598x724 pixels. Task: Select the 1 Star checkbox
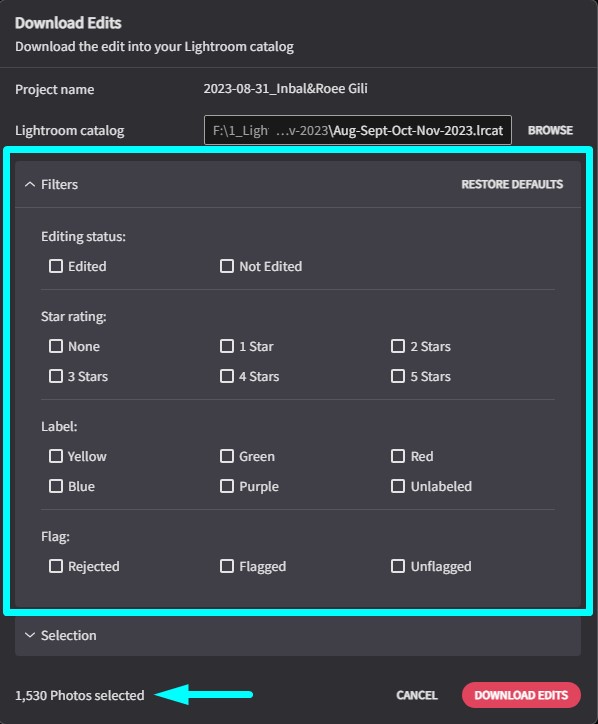coord(227,346)
